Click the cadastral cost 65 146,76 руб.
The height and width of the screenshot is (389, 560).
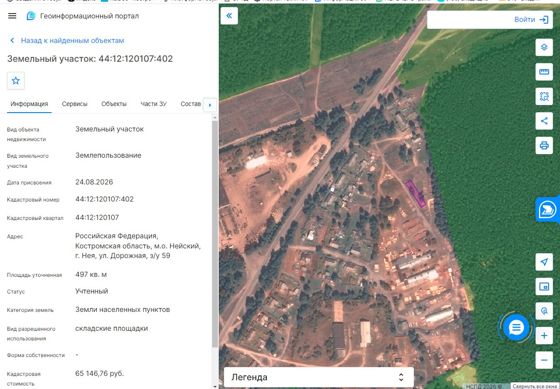100,374
